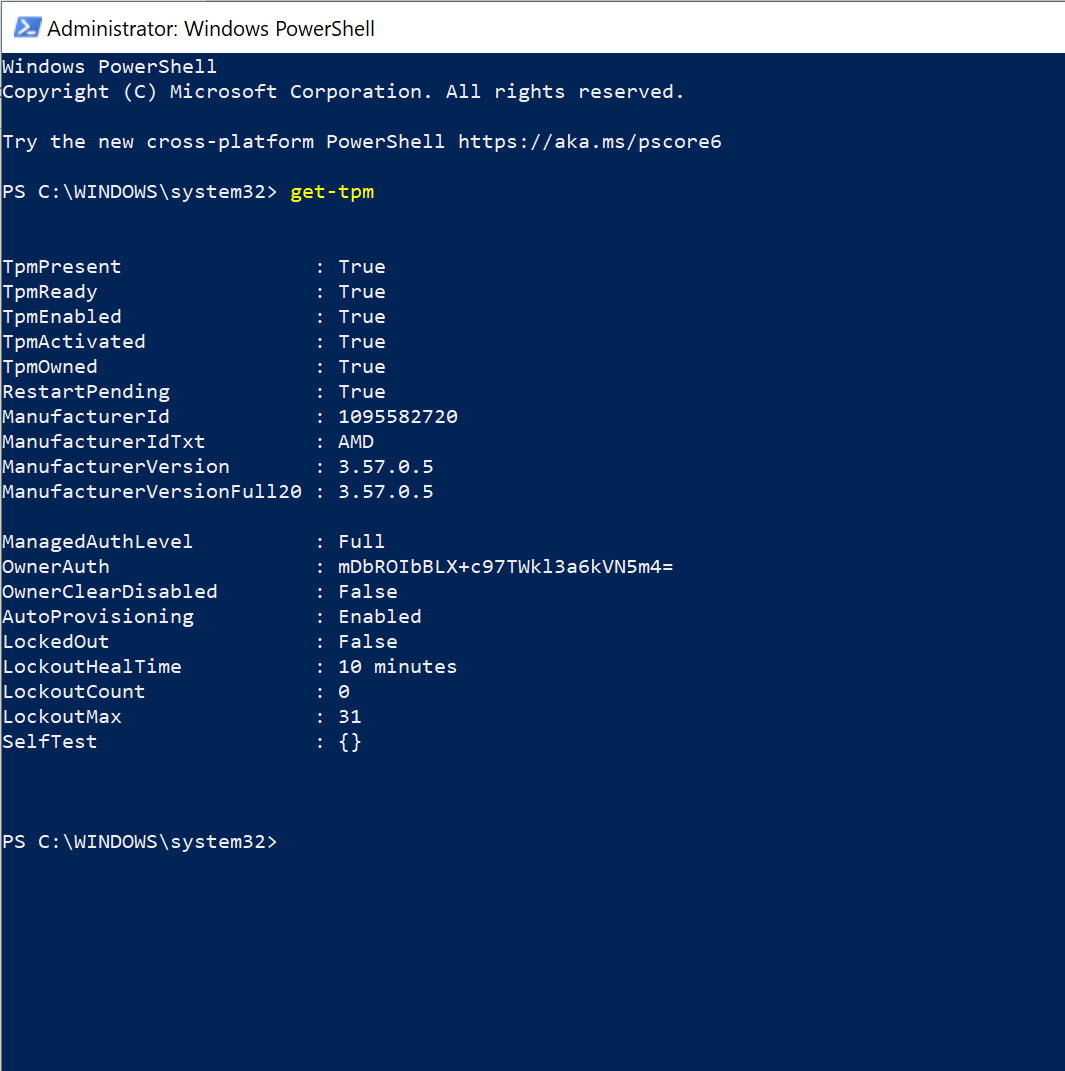Image resolution: width=1065 pixels, height=1071 pixels.
Task: Click the TpmOwned property label
Action: click(x=50, y=367)
